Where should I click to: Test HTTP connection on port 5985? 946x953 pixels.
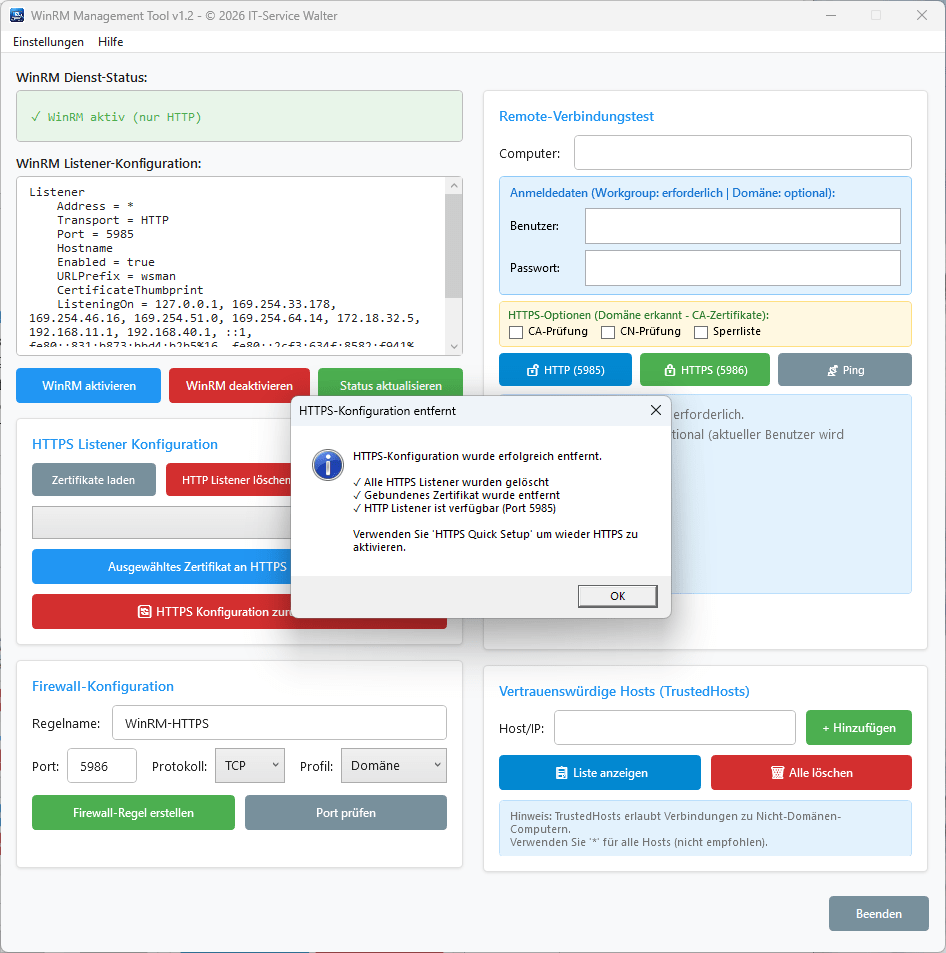click(x=565, y=369)
